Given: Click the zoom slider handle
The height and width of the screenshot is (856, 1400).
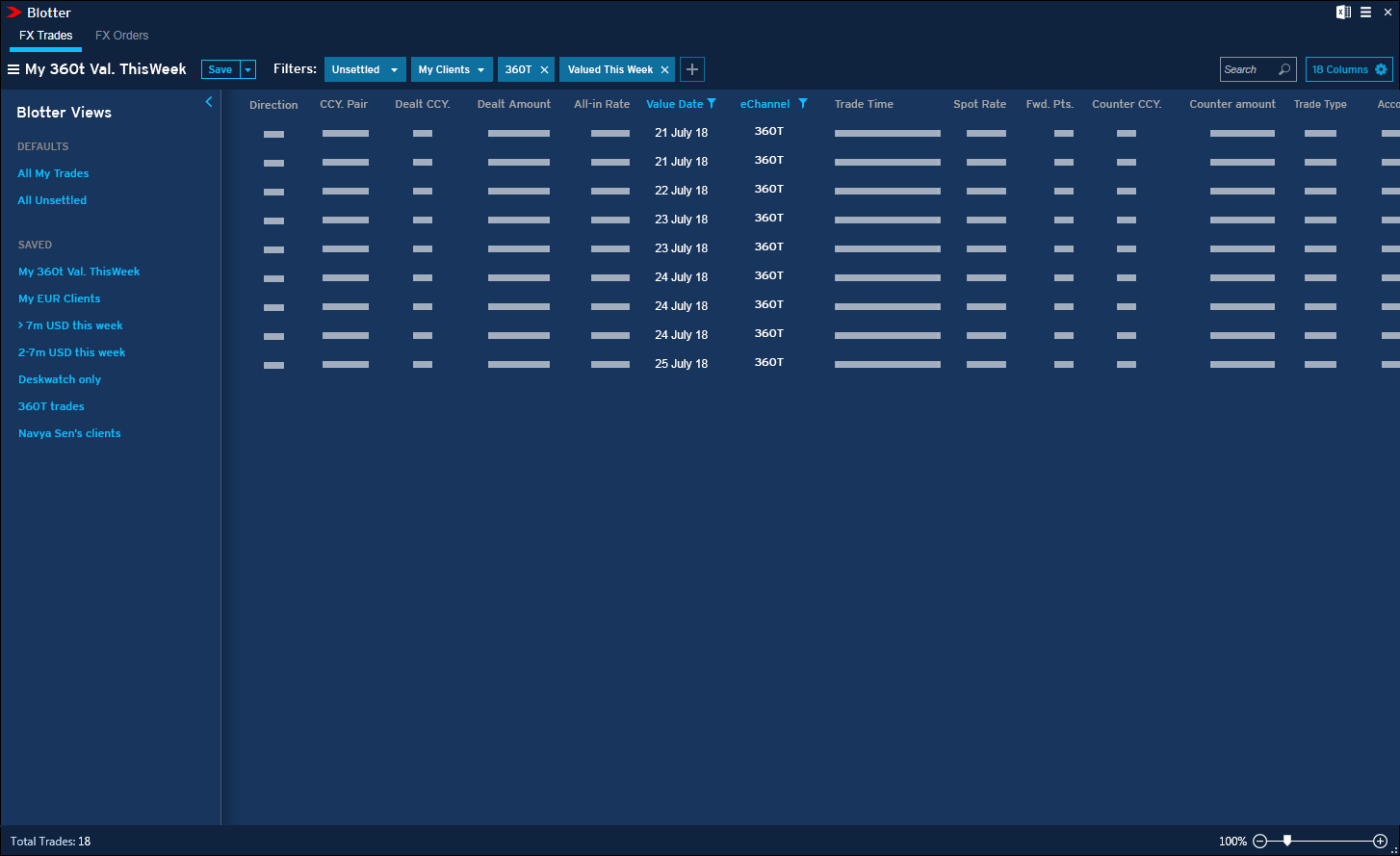Looking at the screenshot, I should click(1287, 841).
